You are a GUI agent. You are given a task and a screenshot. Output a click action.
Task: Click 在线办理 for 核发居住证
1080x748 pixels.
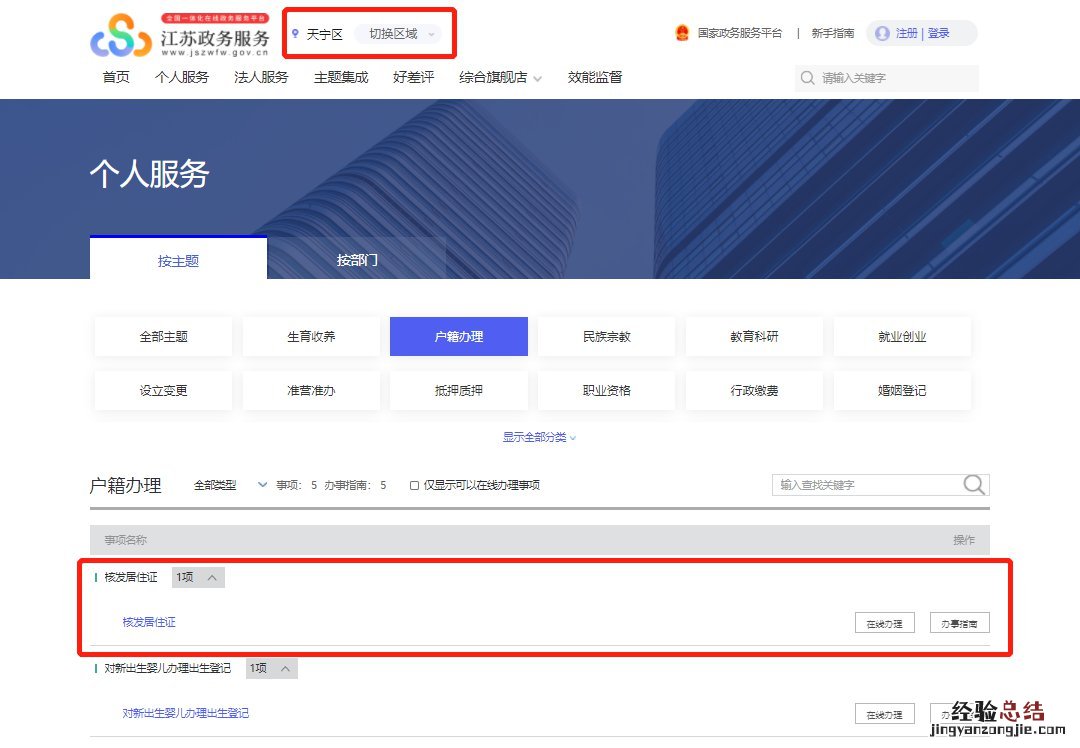884,623
